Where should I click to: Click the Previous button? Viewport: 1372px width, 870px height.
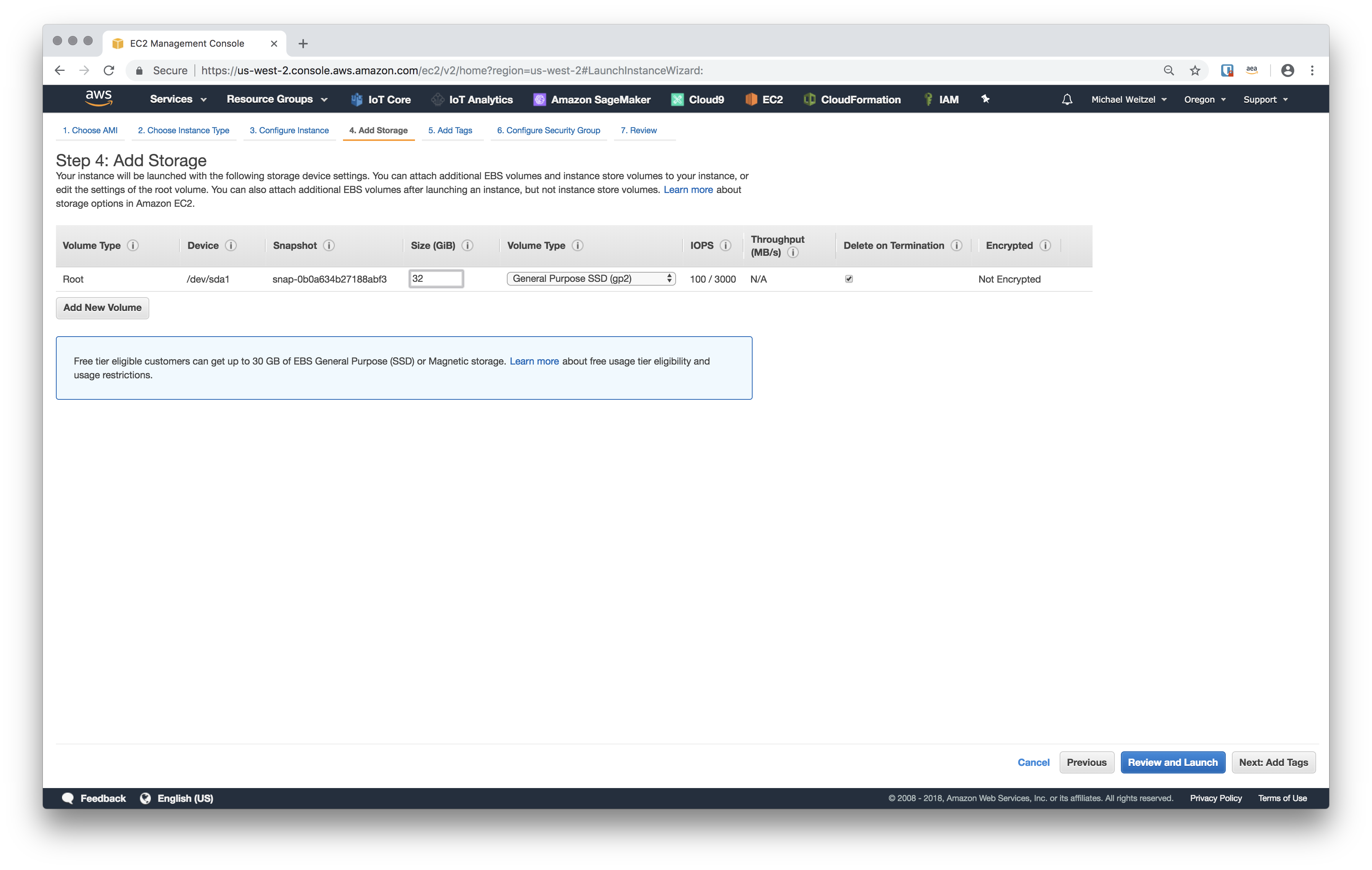click(x=1086, y=762)
